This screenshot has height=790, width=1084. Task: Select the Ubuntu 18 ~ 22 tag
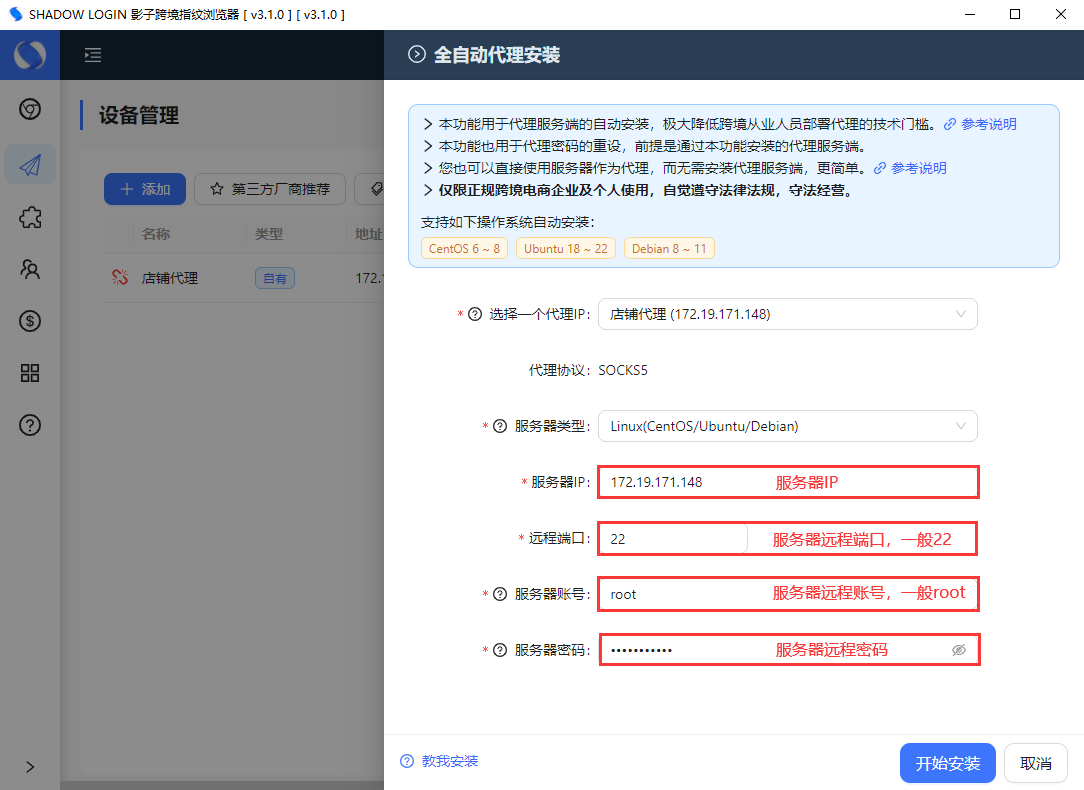point(565,248)
